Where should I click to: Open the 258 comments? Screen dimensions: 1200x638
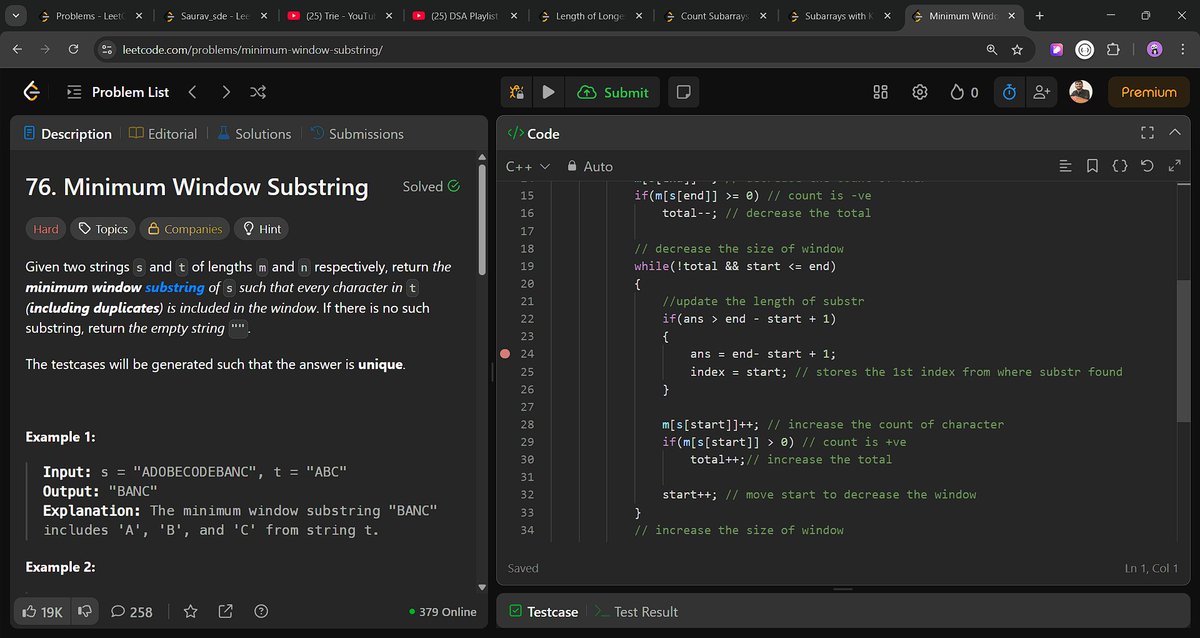click(132, 611)
